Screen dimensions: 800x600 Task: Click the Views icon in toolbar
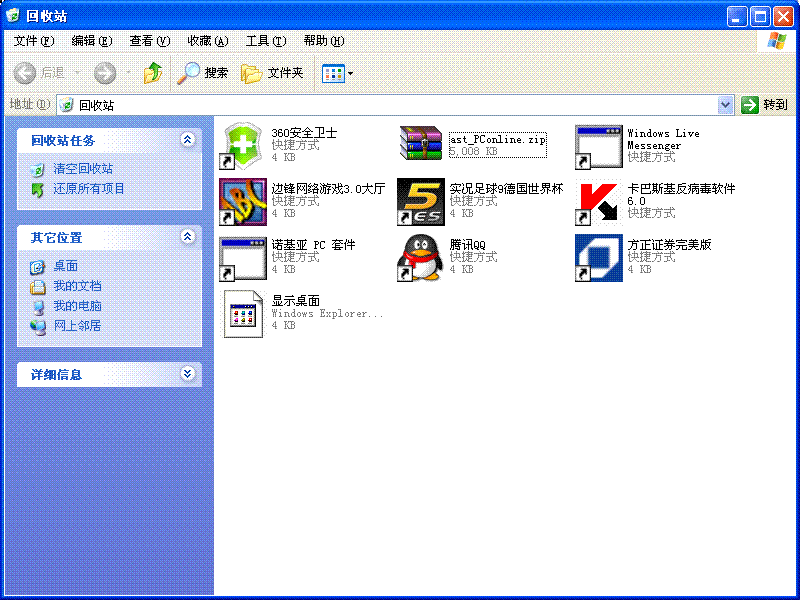point(334,73)
